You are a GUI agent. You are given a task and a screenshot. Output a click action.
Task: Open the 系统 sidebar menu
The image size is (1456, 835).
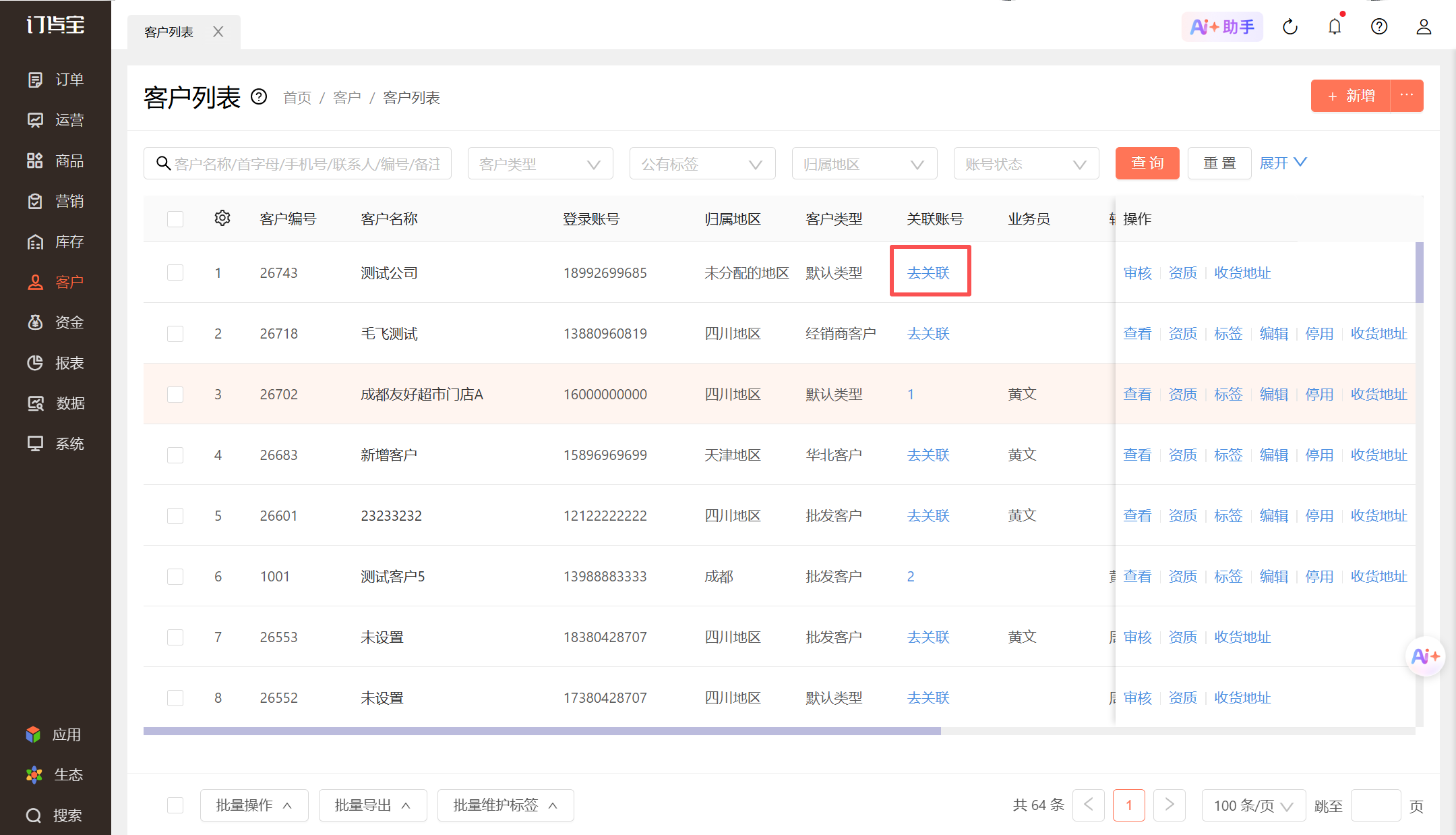[x=55, y=444]
